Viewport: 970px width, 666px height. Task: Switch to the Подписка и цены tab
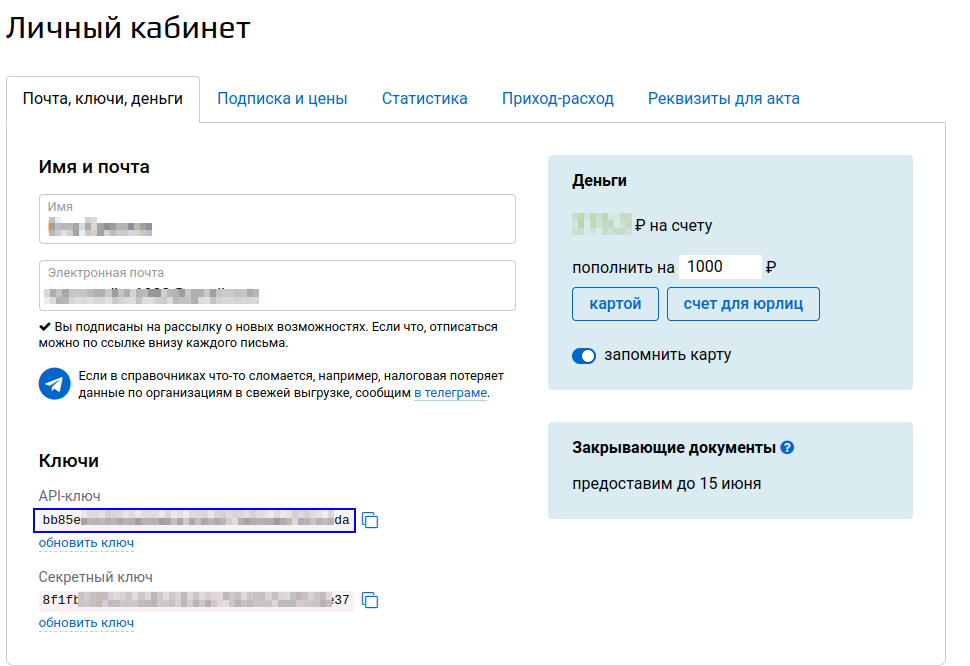pyautogui.click(x=282, y=99)
